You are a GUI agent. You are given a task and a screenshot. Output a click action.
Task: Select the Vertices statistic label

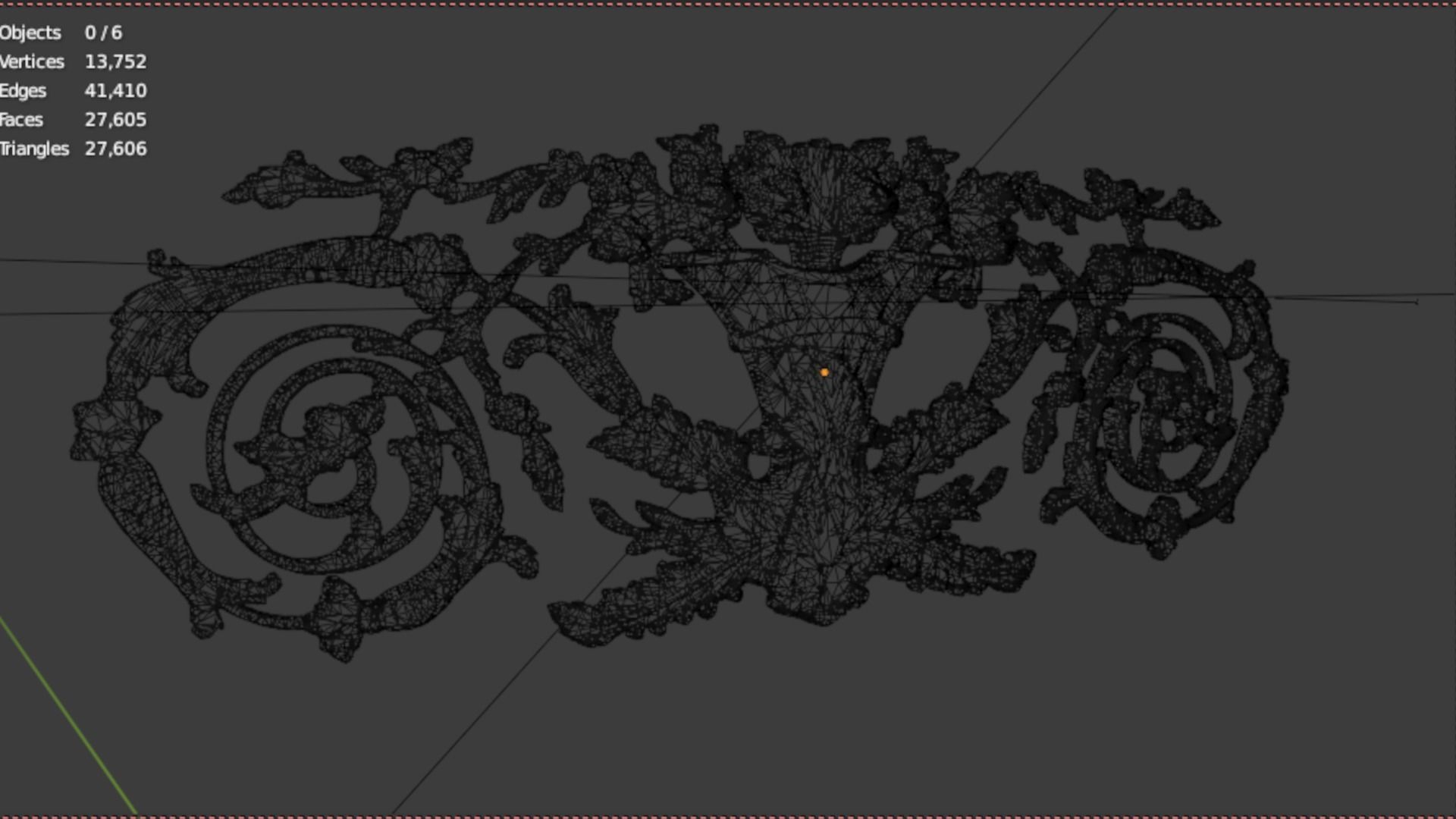click(x=32, y=61)
